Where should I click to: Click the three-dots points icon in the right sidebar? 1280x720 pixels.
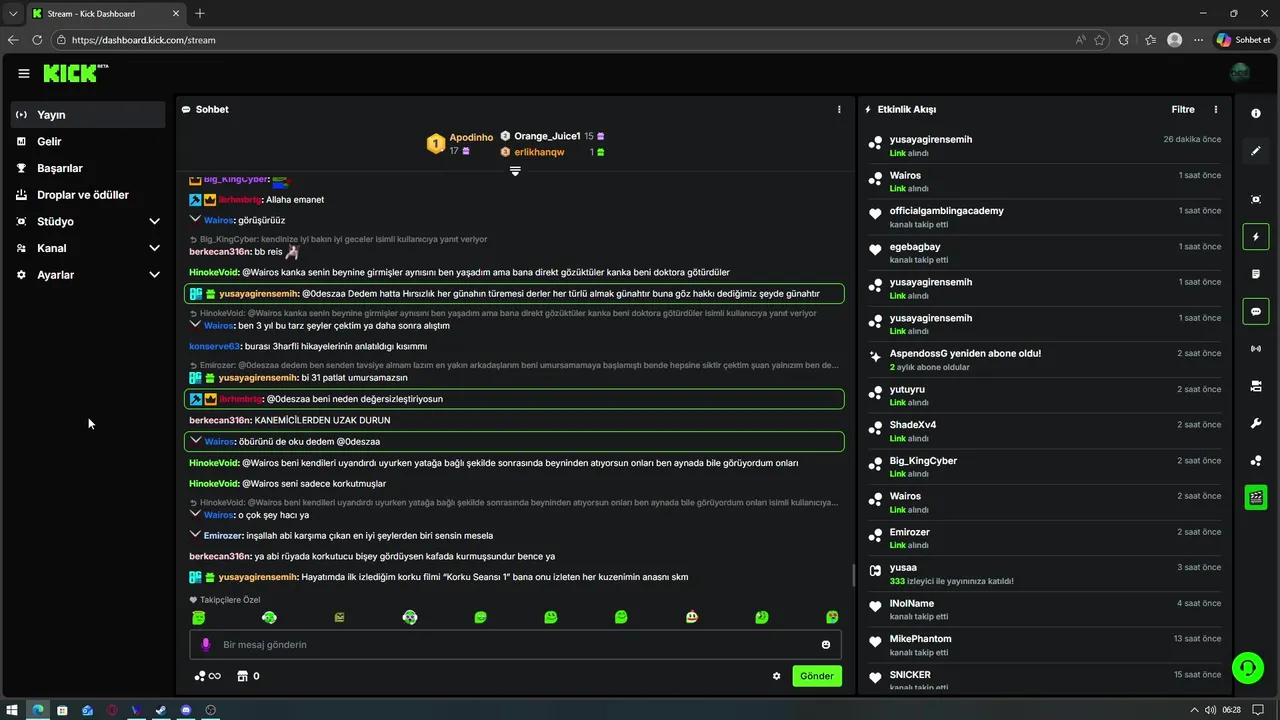pyautogui.click(x=1256, y=460)
